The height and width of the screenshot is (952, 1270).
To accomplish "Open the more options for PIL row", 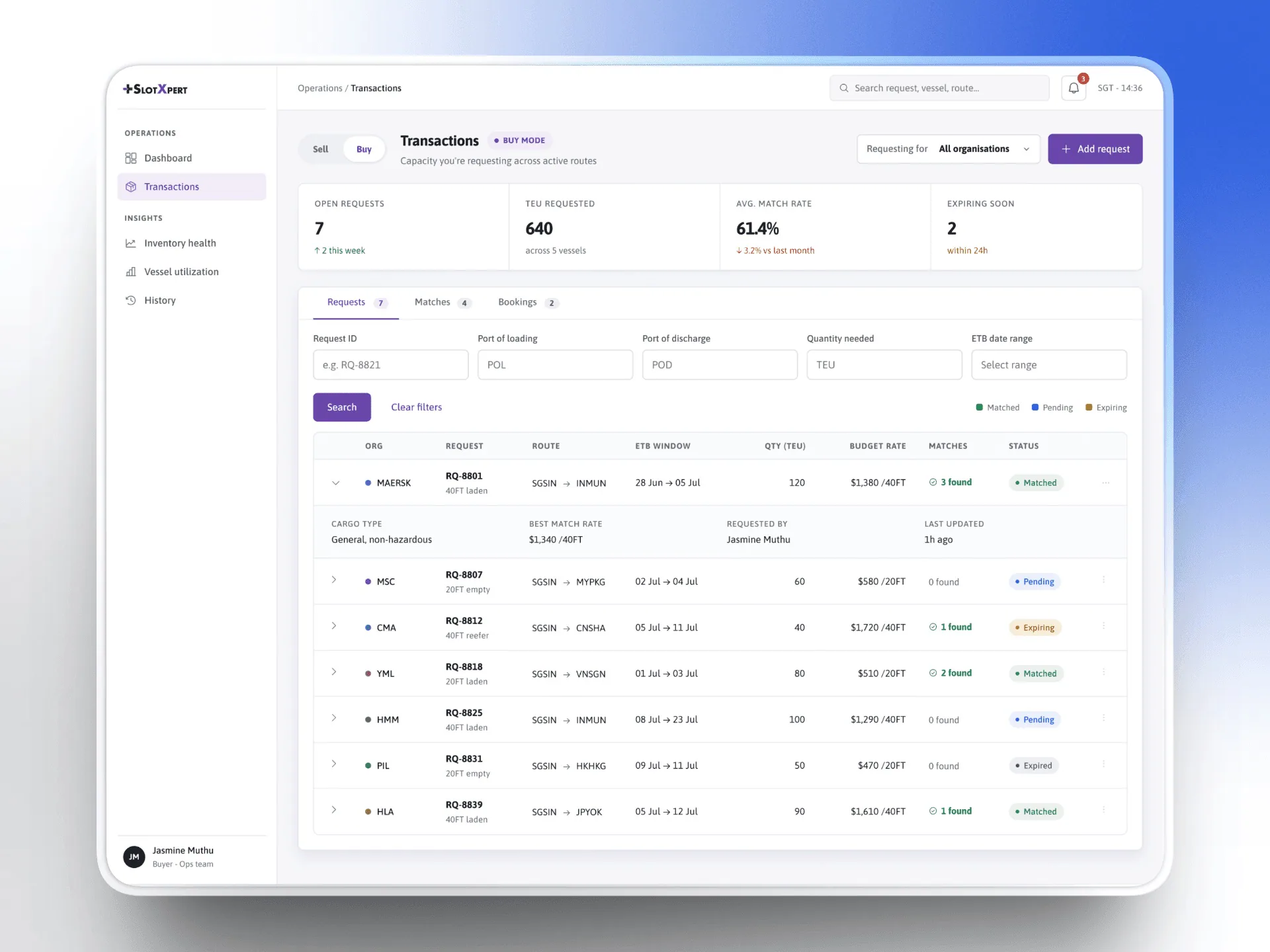I will (x=1103, y=764).
